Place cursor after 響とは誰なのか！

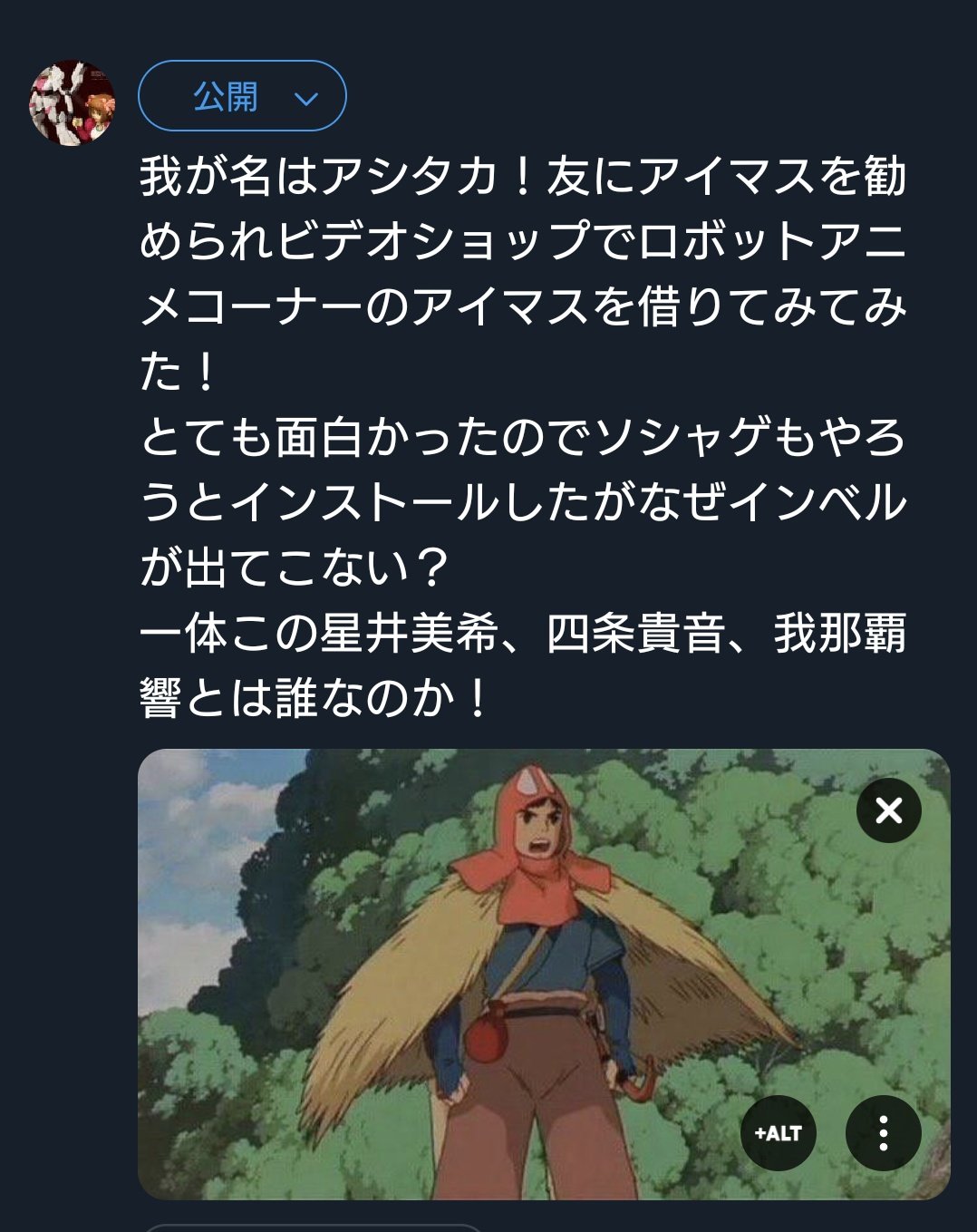click(495, 699)
